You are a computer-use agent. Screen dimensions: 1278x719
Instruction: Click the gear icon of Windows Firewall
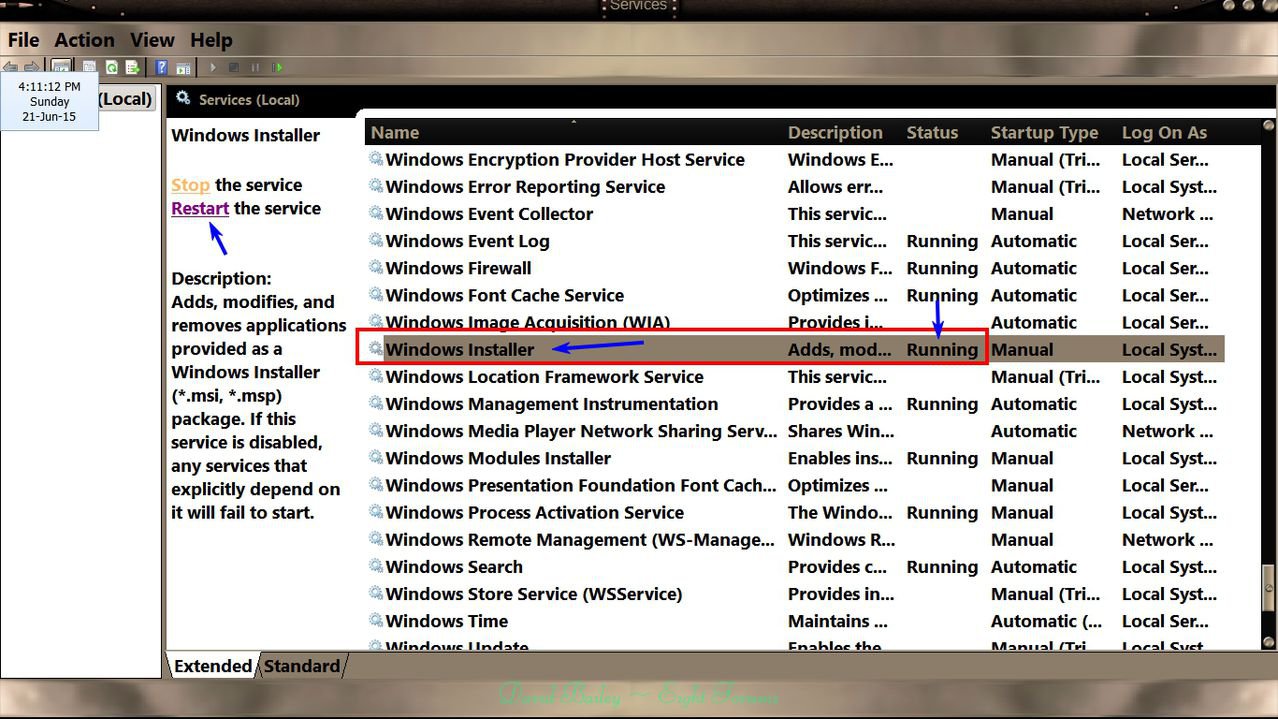point(376,267)
